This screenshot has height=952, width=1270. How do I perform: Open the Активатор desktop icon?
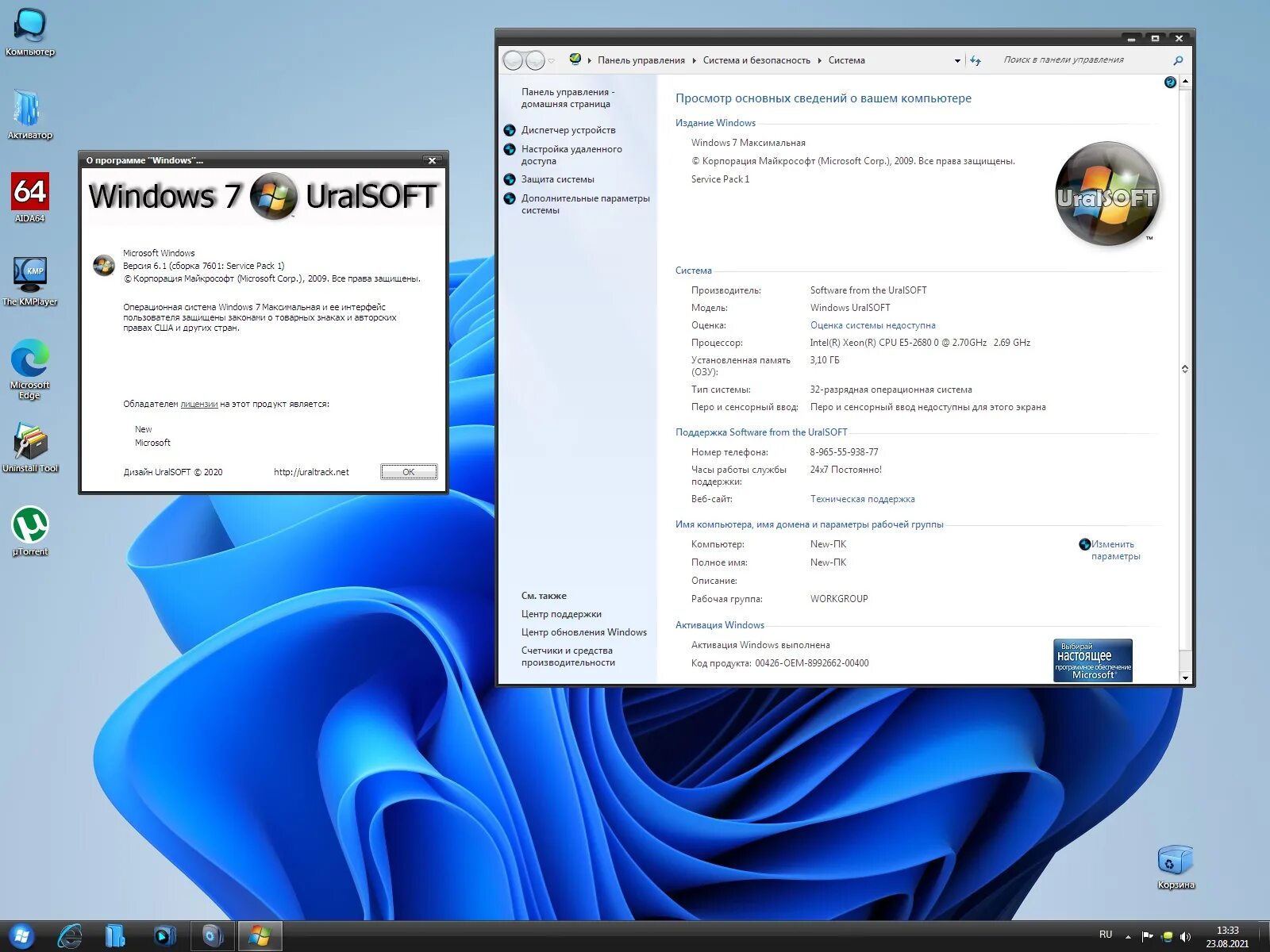point(30,114)
